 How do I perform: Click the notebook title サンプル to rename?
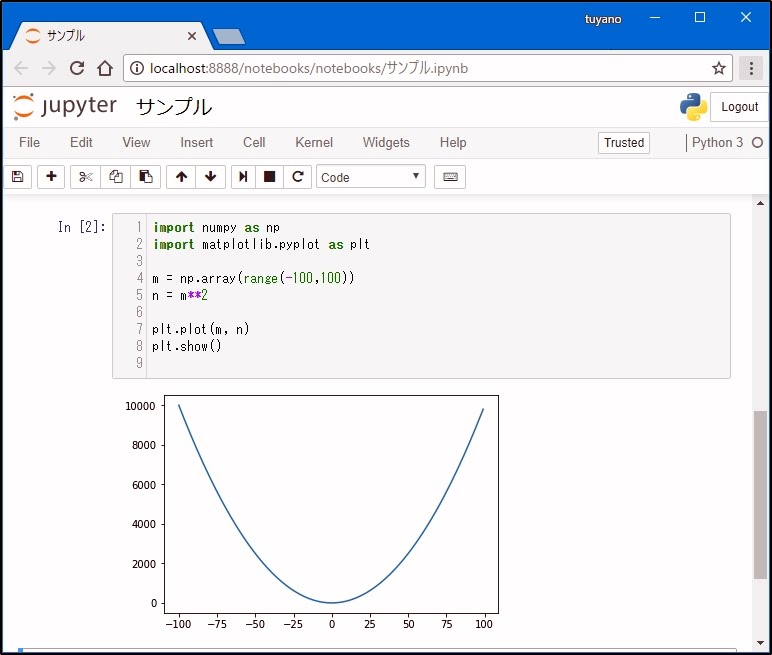[174, 107]
